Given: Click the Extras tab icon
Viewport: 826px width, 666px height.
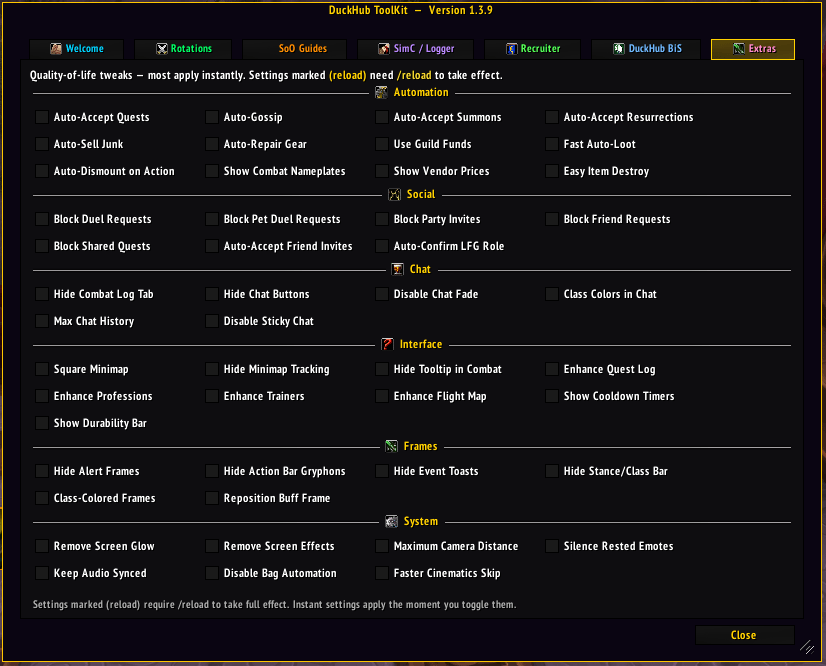Looking at the screenshot, I should (739, 49).
